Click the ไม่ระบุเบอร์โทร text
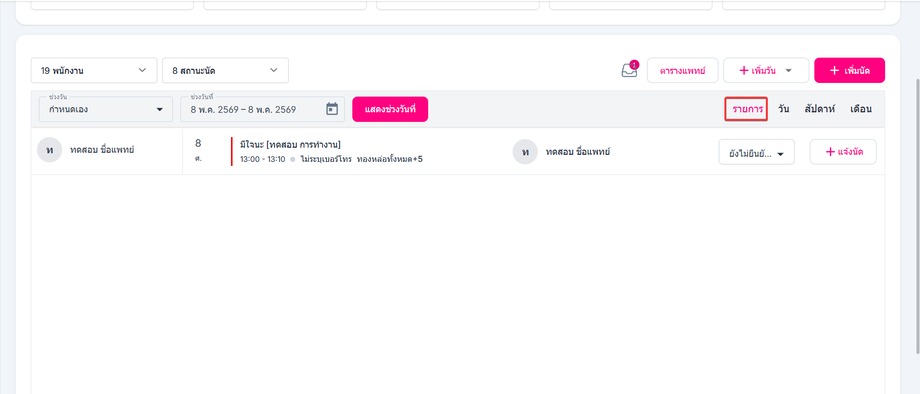This screenshot has width=920, height=394. 326,159
